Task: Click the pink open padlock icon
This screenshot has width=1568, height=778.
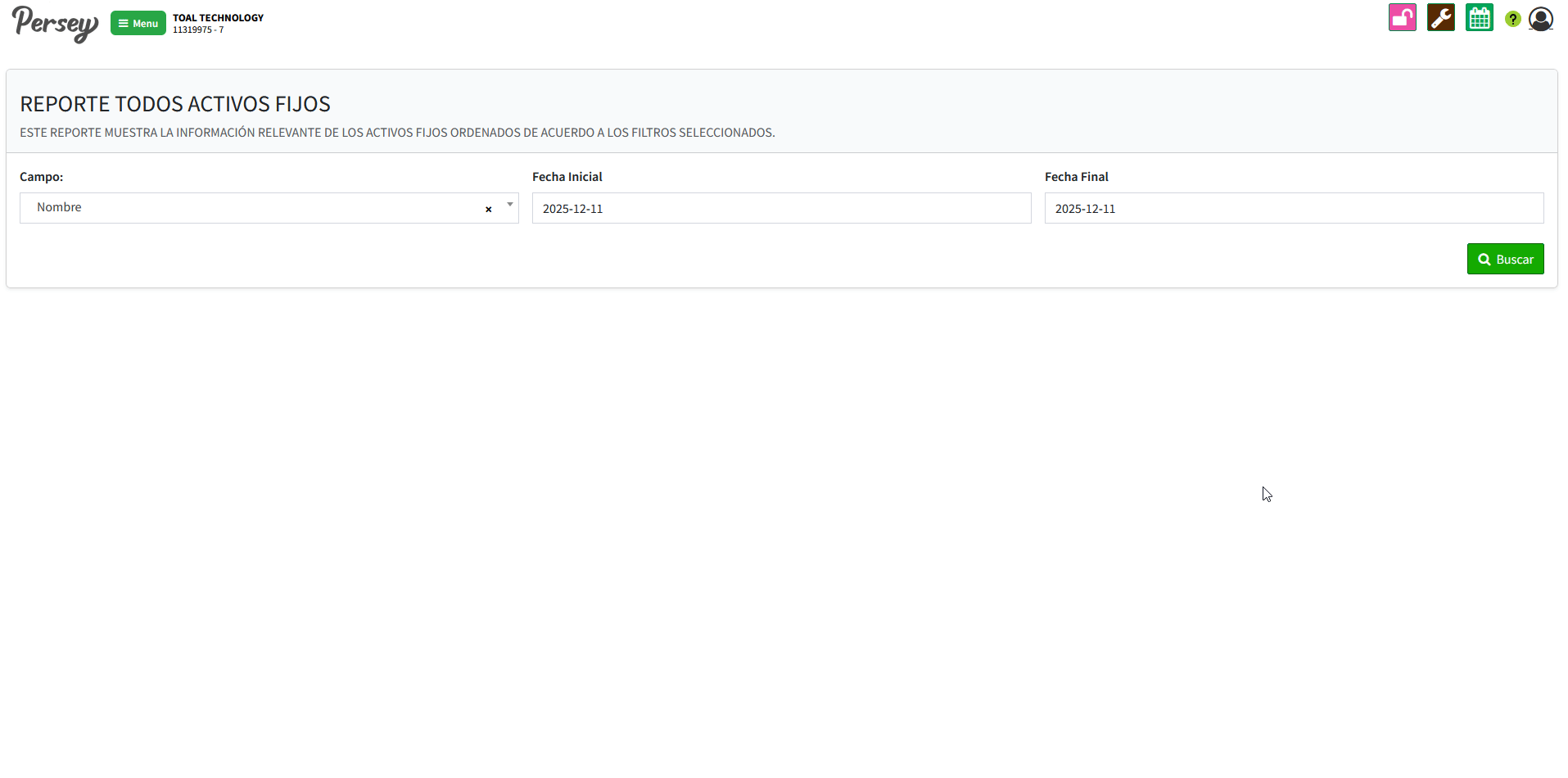Action: (x=1402, y=18)
